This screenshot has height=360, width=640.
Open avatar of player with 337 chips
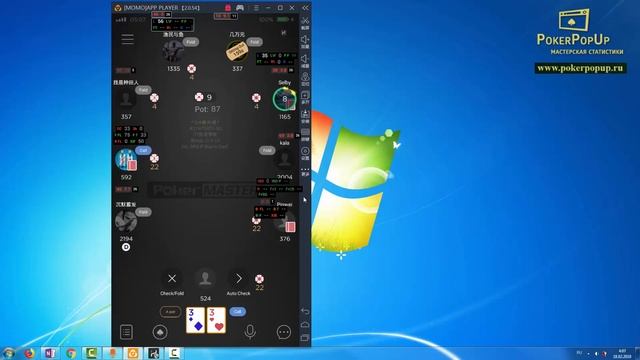point(237,51)
